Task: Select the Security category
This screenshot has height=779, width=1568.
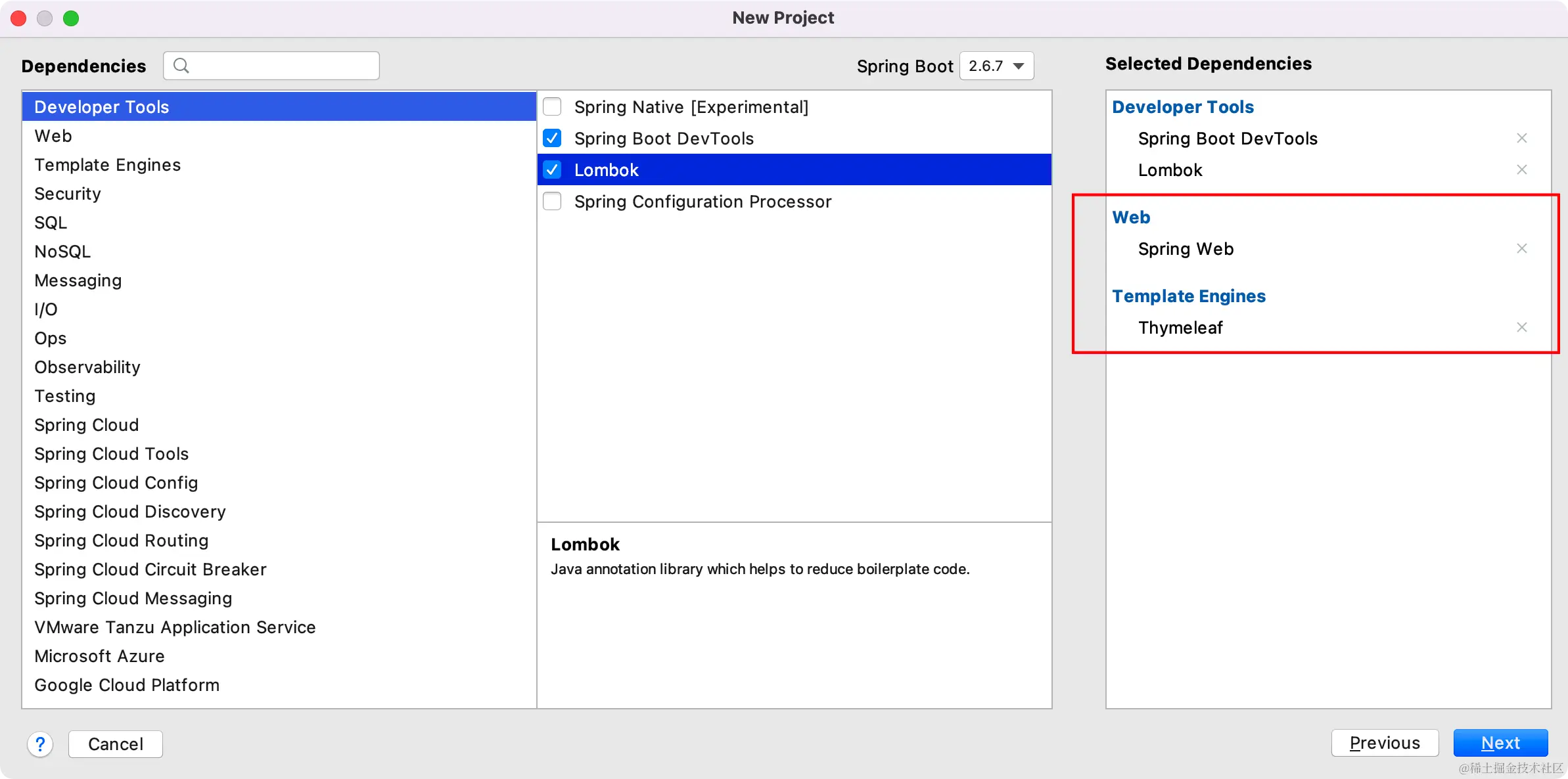Action: [279, 194]
